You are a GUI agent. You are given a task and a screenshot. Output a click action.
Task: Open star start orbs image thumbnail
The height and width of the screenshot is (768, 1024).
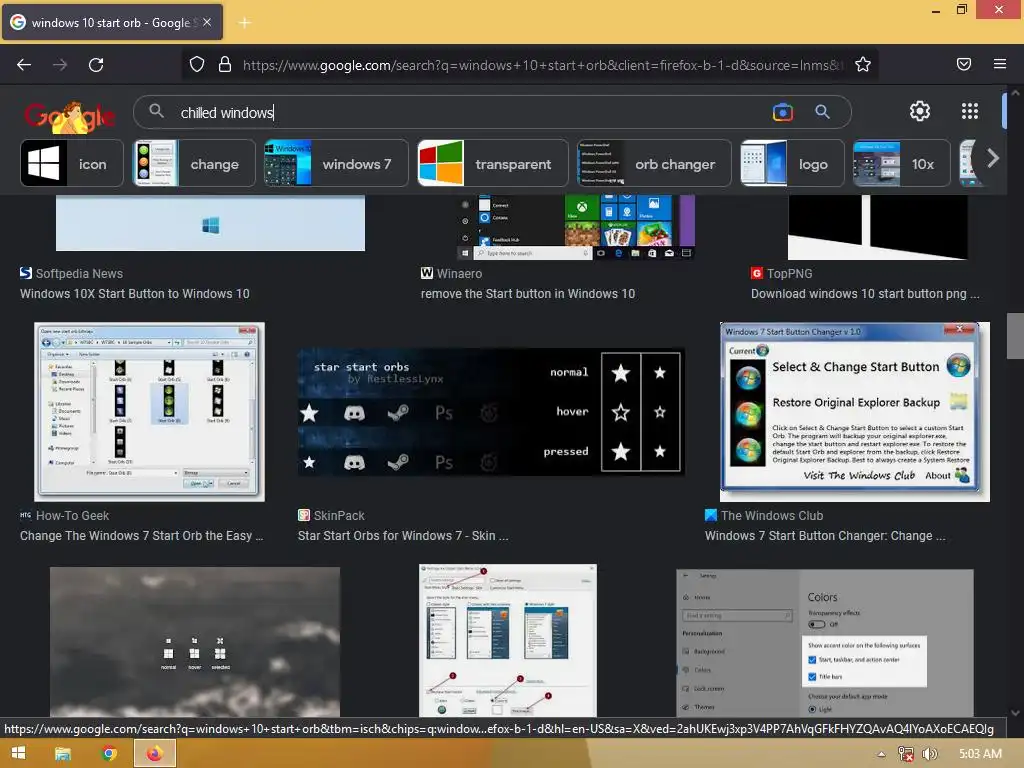point(491,411)
